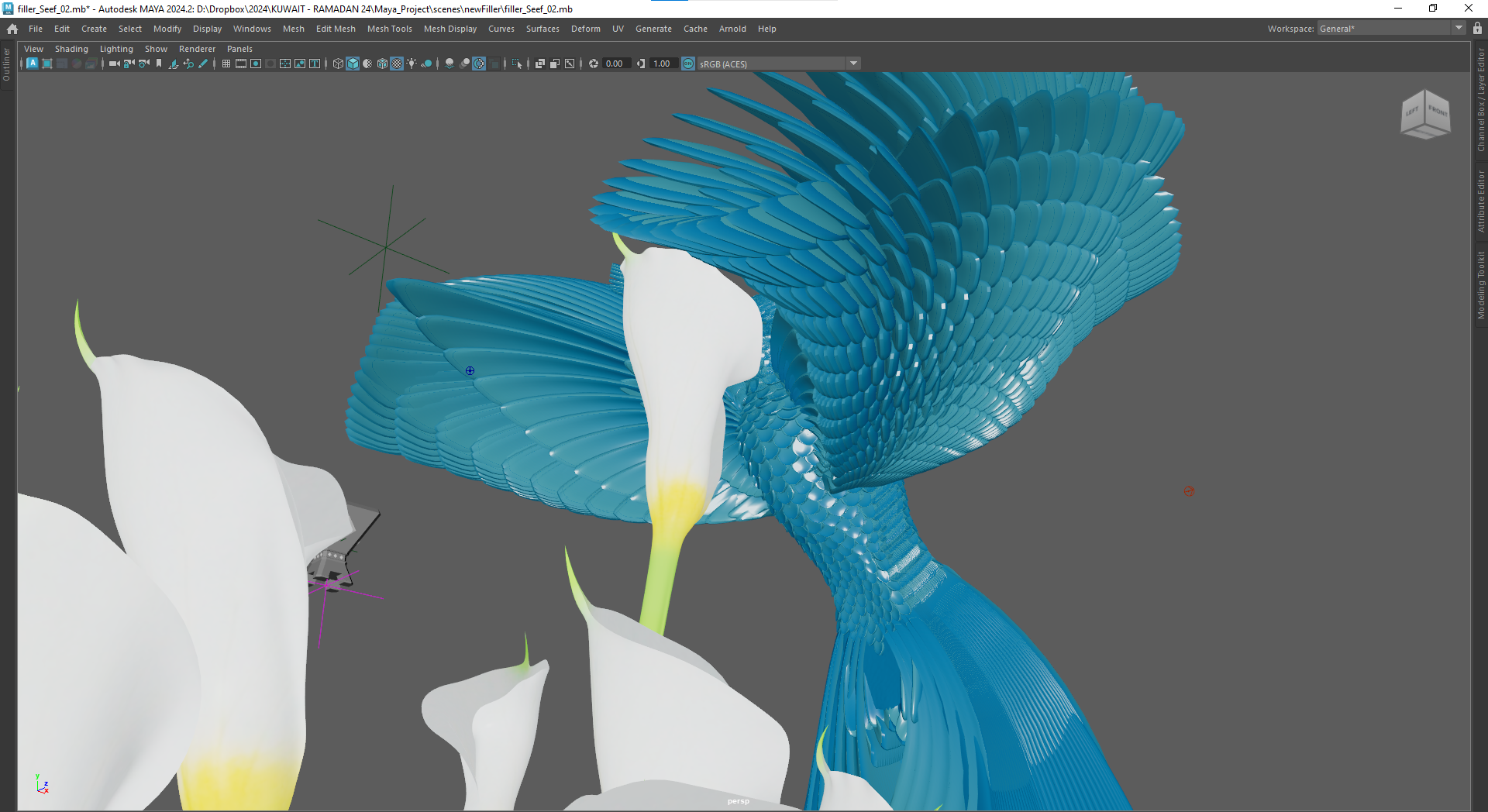Click the Bookmarks icon
This screenshot has height=812, width=1488.
(x=159, y=64)
